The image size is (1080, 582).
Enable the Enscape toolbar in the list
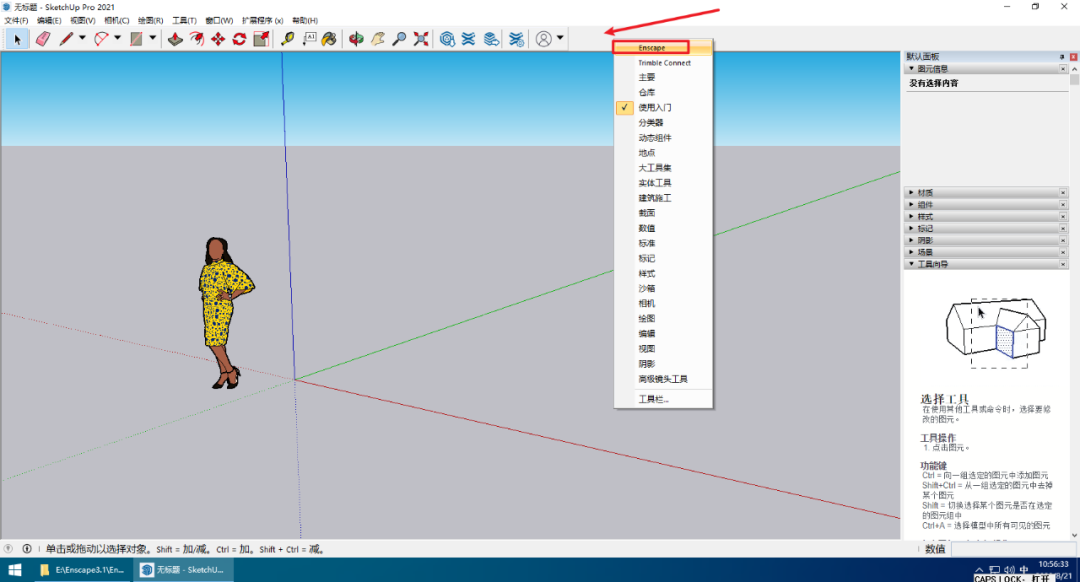coord(651,47)
